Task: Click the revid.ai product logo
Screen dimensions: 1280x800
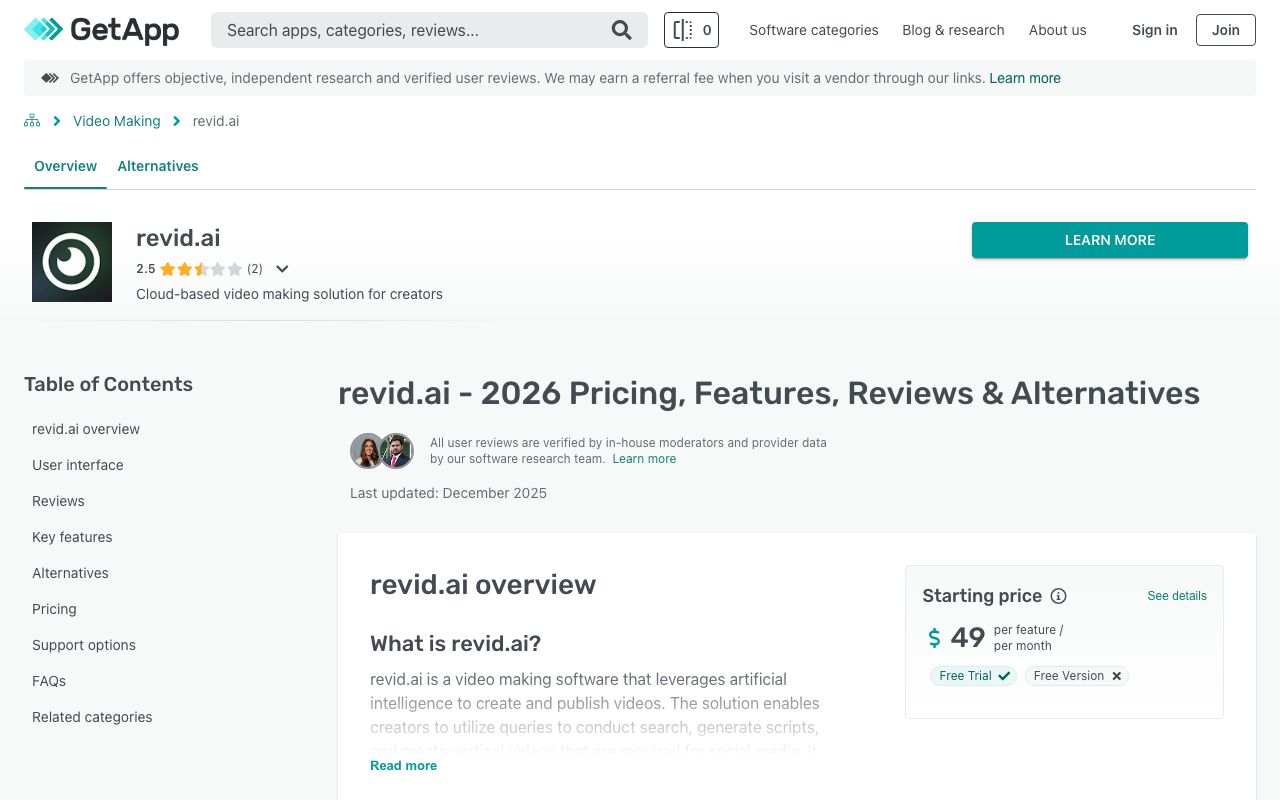Action: (72, 262)
